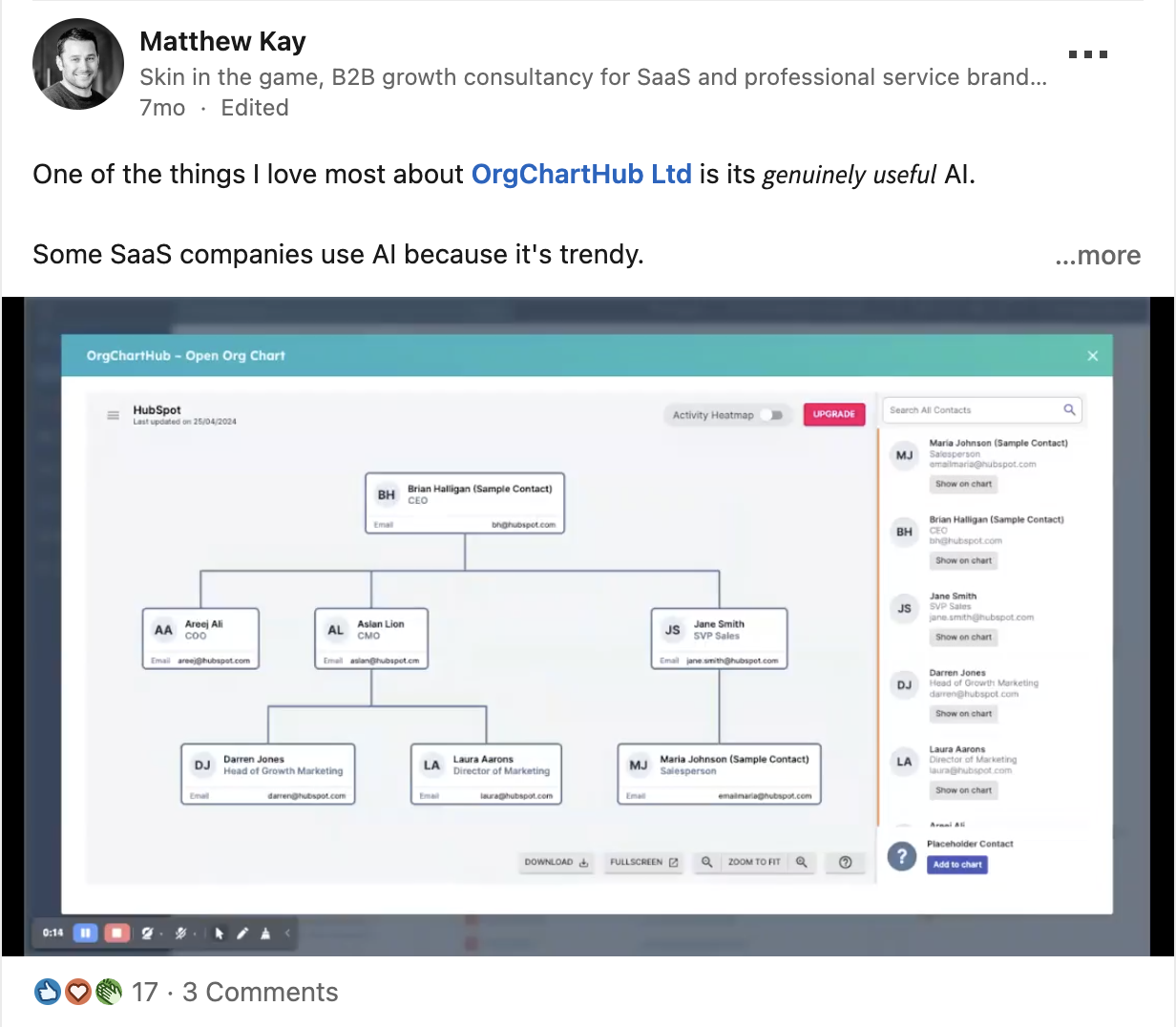1176x1027 pixels.
Task: Click the clapping Celebrate reaction icon
Action: 109,993
